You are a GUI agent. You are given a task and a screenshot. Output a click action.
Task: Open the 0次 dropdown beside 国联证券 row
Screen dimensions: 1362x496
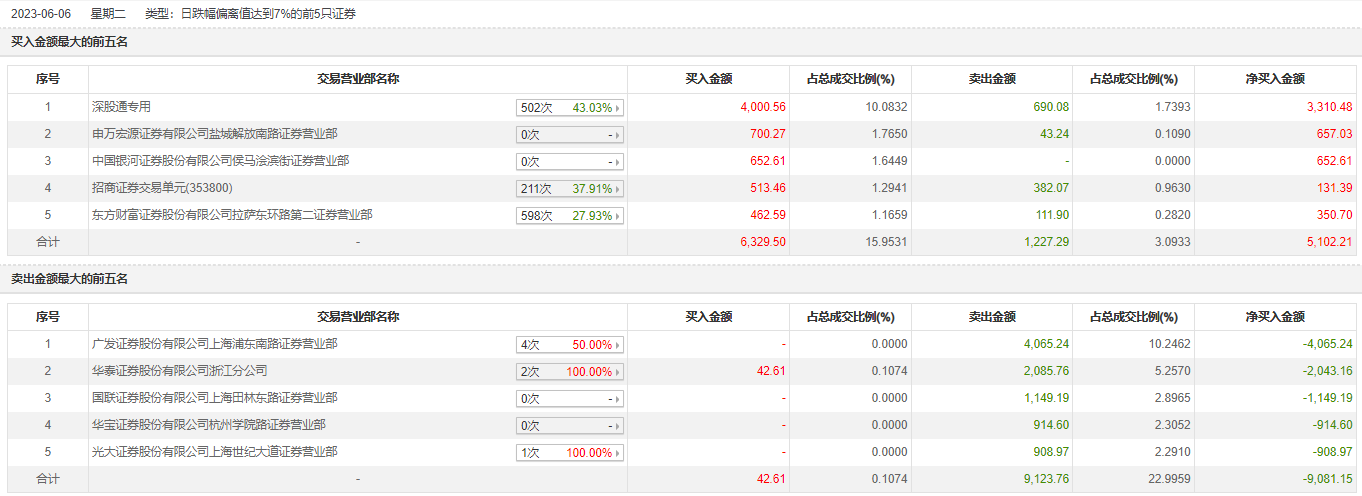pos(570,399)
